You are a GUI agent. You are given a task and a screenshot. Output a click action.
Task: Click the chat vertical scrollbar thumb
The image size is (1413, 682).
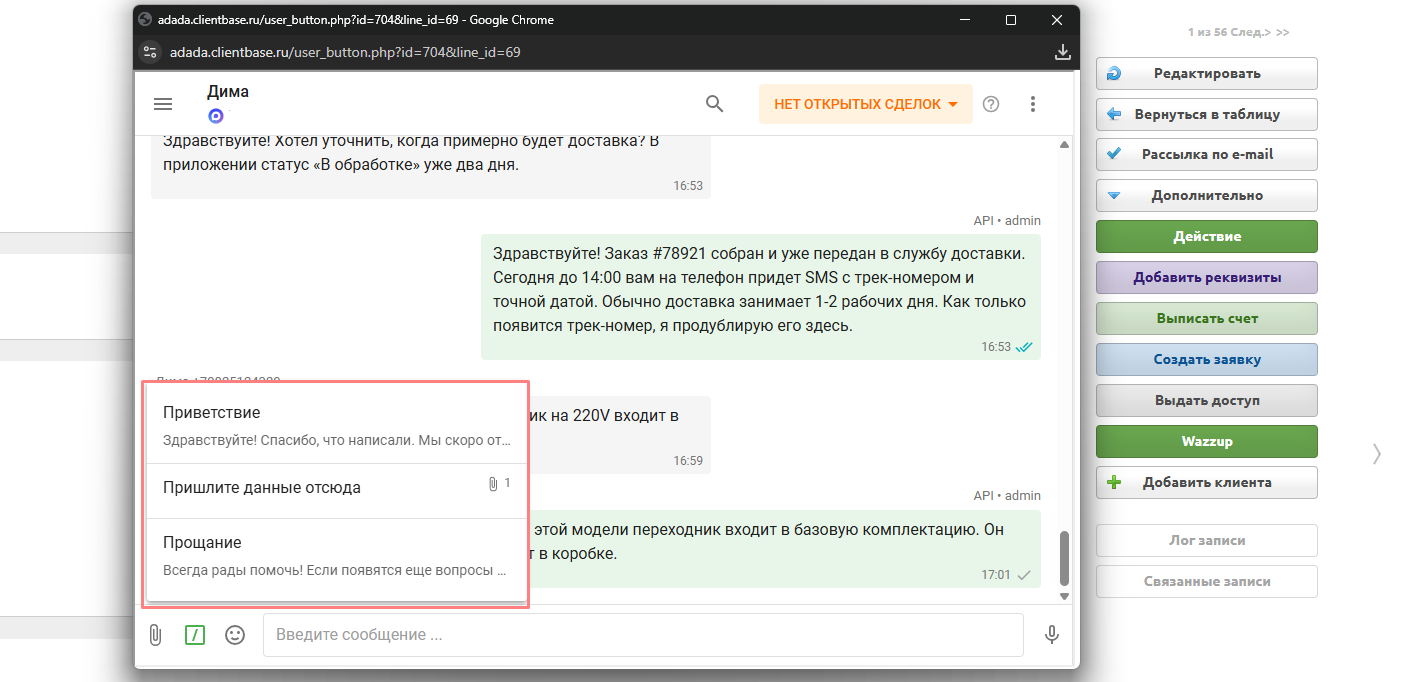(1064, 558)
